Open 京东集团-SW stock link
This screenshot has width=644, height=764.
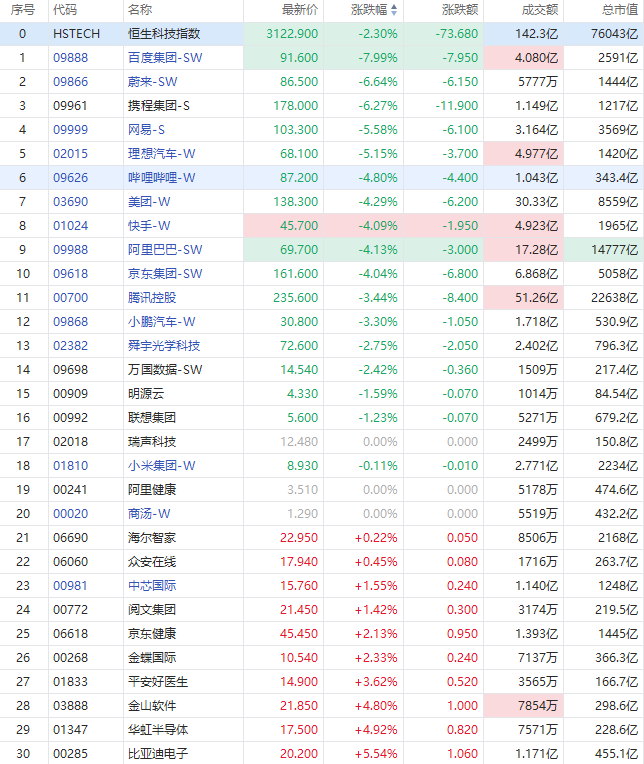click(x=165, y=273)
